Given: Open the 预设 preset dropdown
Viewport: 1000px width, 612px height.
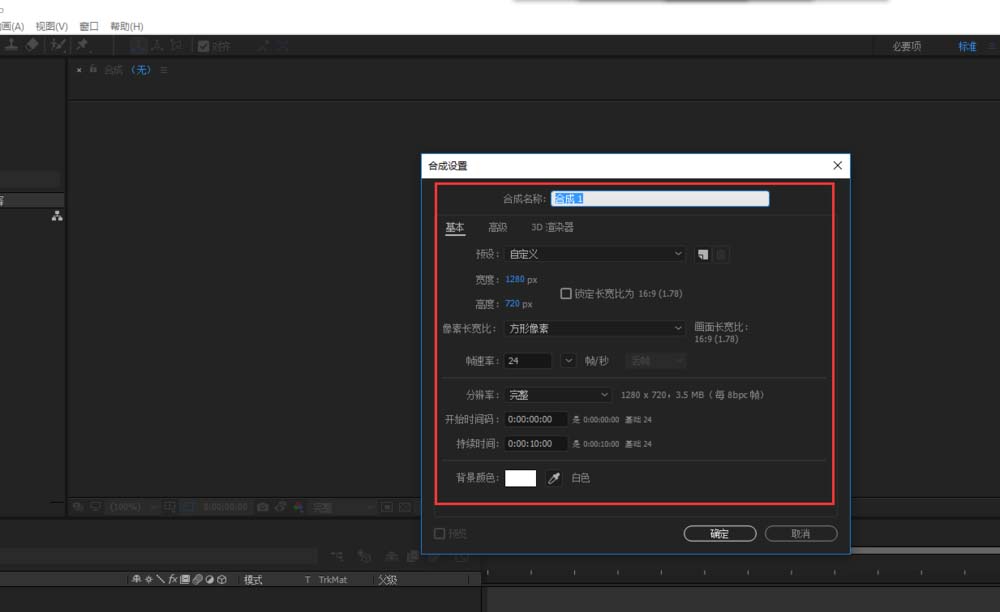Looking at the screenshot, I should [x=594, y=255].
